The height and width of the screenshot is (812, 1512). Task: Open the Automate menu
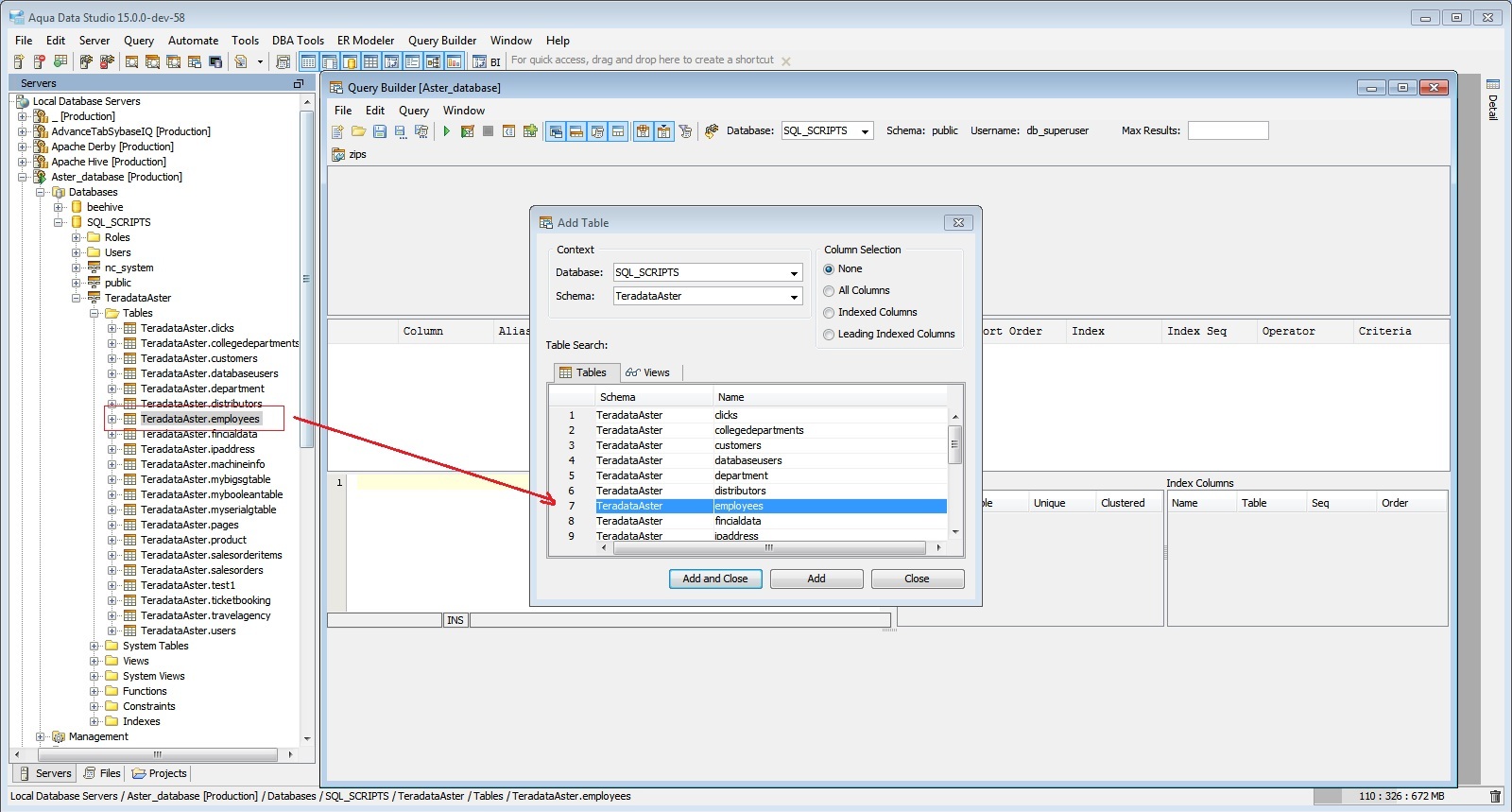(193, 41)
